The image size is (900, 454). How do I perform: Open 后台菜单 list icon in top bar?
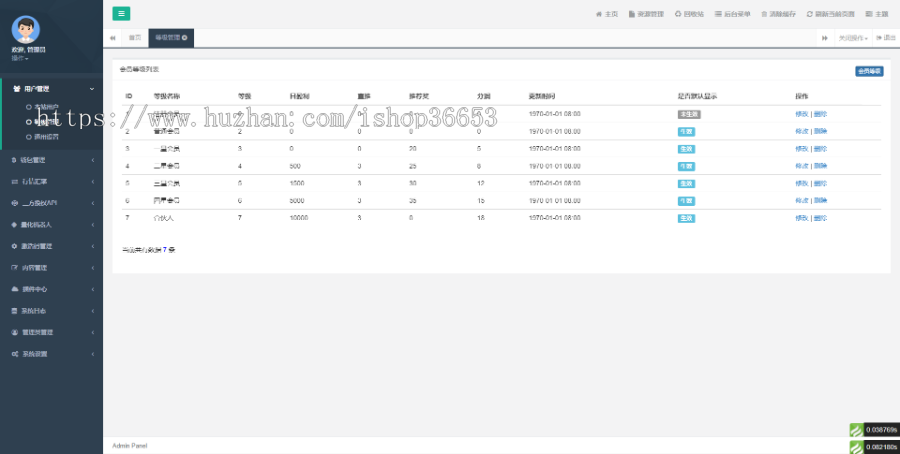coord(718,14)
